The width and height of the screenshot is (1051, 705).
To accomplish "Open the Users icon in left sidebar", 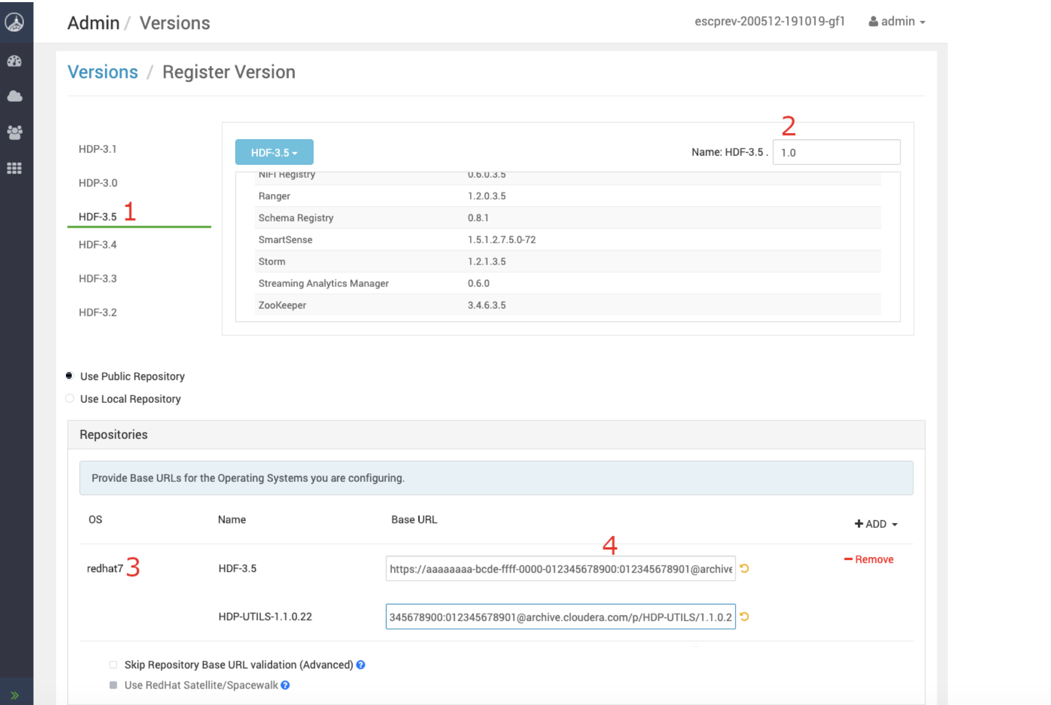I will click(x=15, y=132).
